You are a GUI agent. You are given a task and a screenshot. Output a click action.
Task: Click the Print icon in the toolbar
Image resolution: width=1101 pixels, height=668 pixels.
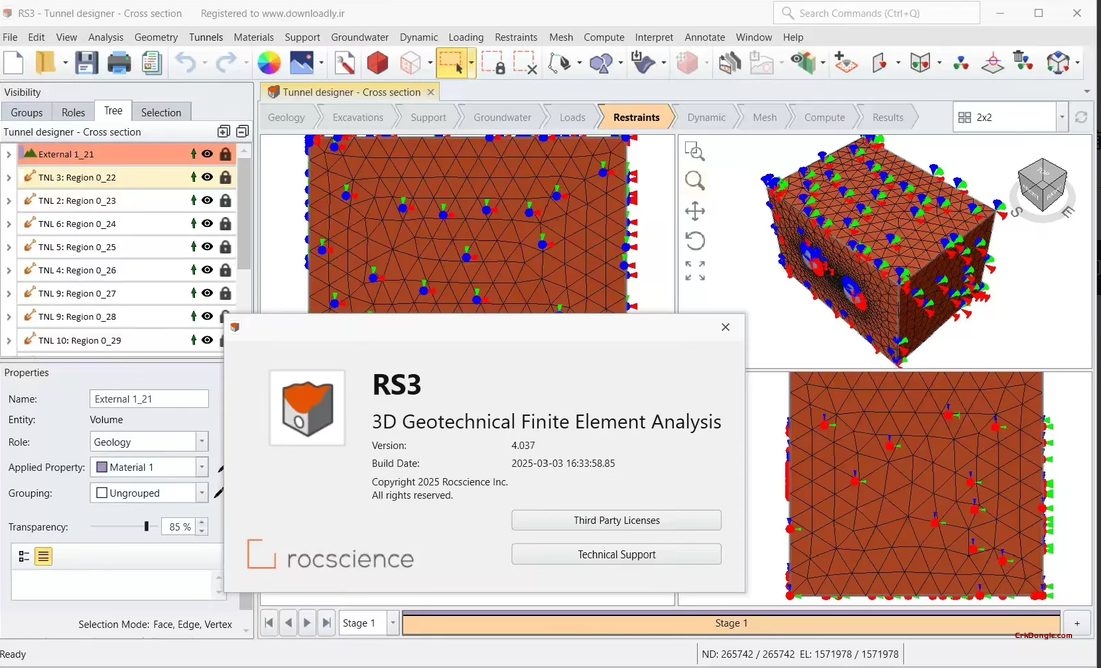click(x=119, y=63)
